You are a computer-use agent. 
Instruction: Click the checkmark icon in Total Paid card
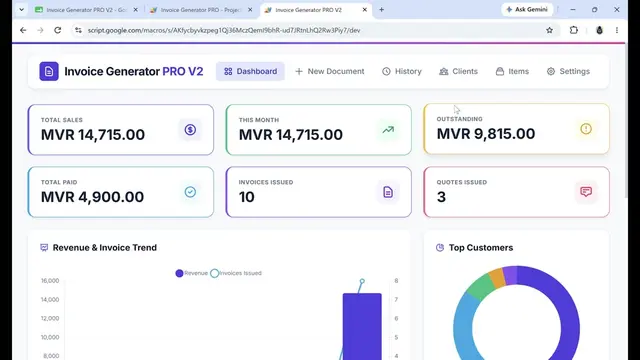click(190, 192)
